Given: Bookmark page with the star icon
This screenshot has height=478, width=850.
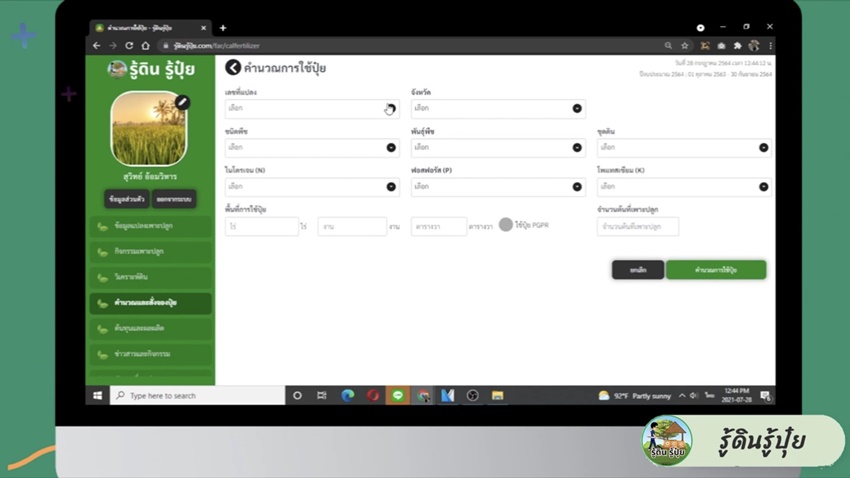Looking at the screenshot, I should (685, 46).
